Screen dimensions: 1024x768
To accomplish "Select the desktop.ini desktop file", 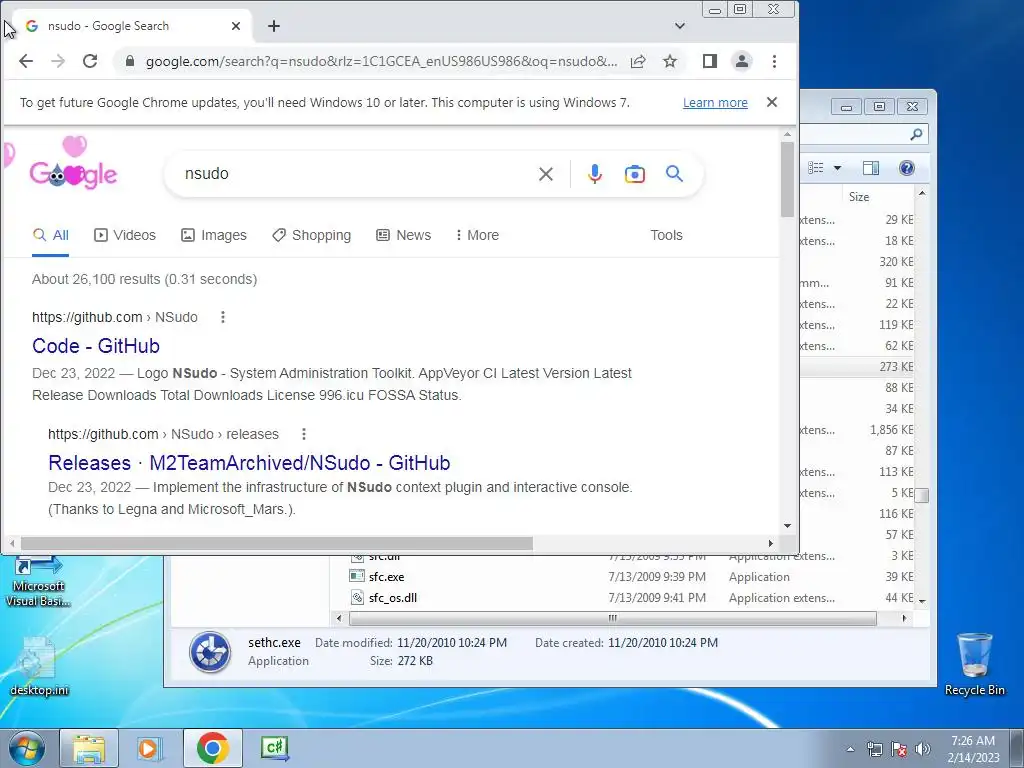I will (39, 666).
